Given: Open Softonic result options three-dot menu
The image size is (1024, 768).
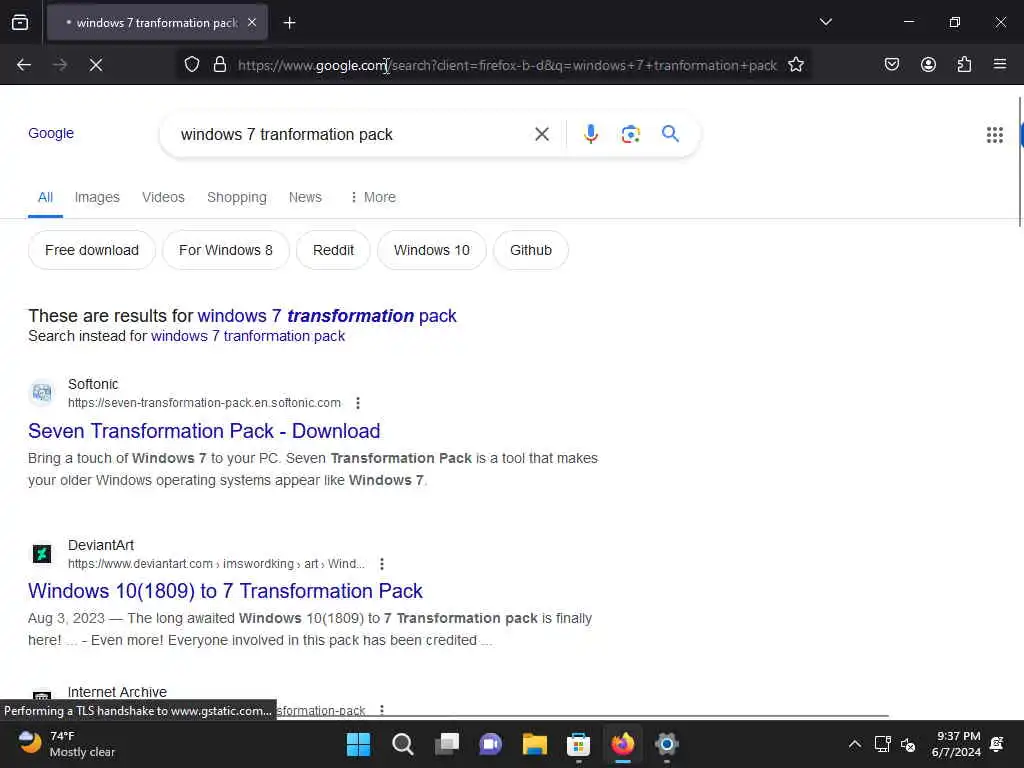Looking at the screenshot, I should click(358, 403).
